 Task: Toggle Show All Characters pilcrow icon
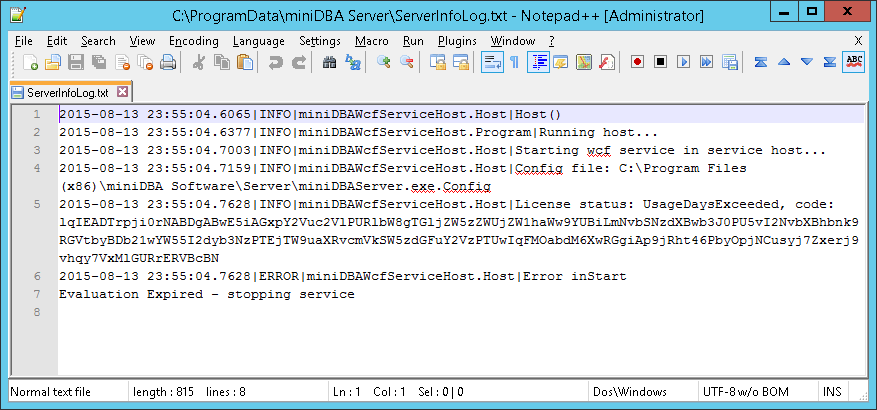tap(515, 62)
